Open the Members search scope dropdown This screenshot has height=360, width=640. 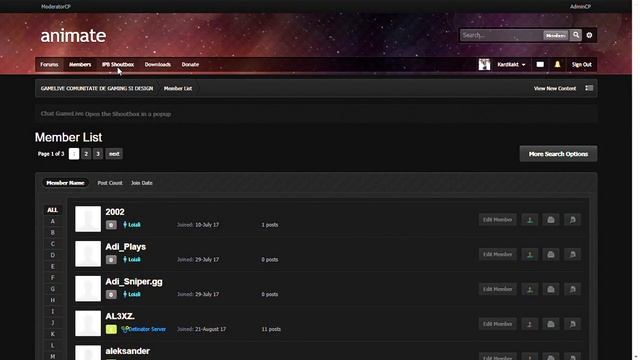556,36
